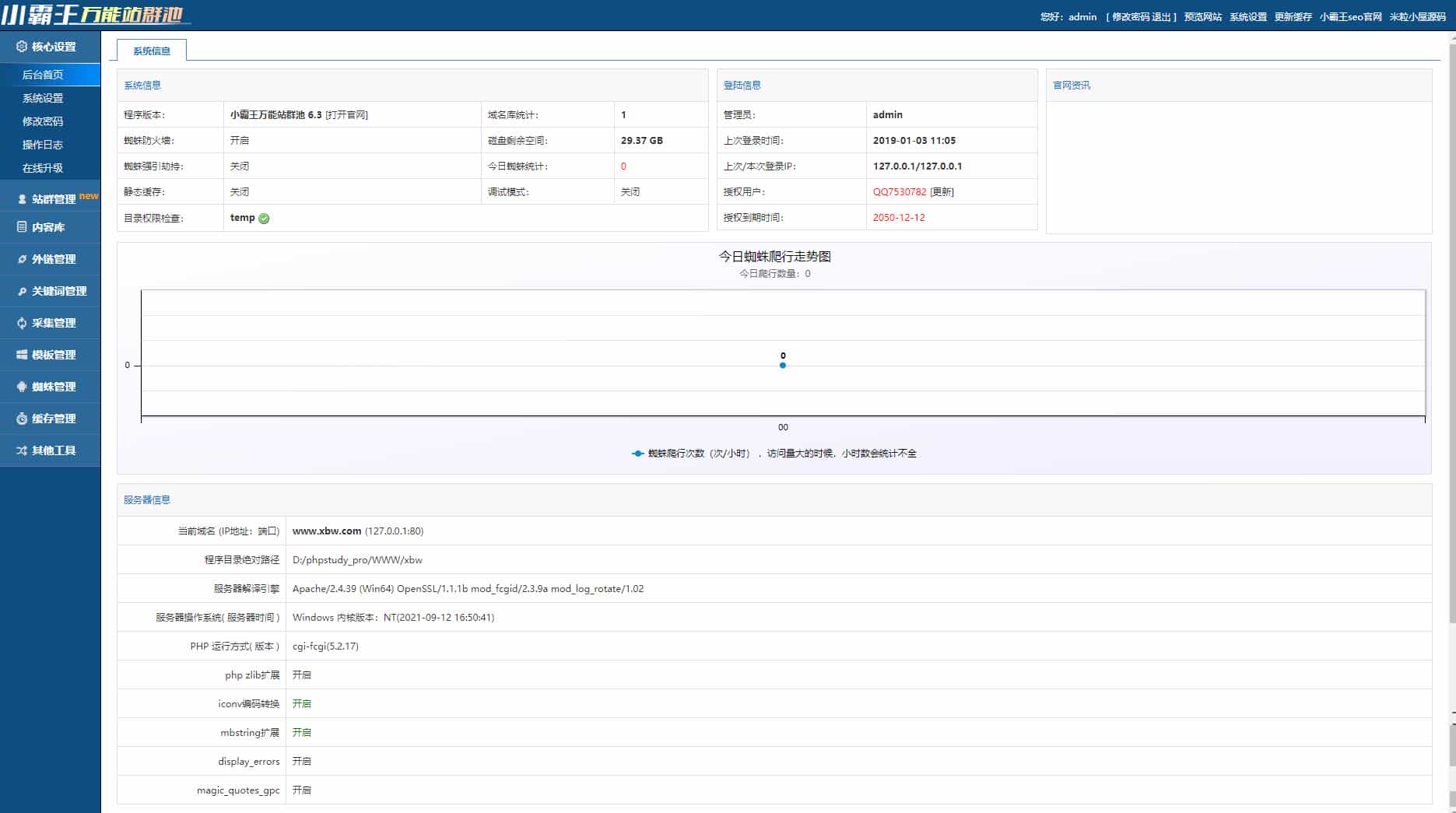Screen dimensions: 1456x813
Task: Click the 打开官网 link after version
Action: (346, 115)
